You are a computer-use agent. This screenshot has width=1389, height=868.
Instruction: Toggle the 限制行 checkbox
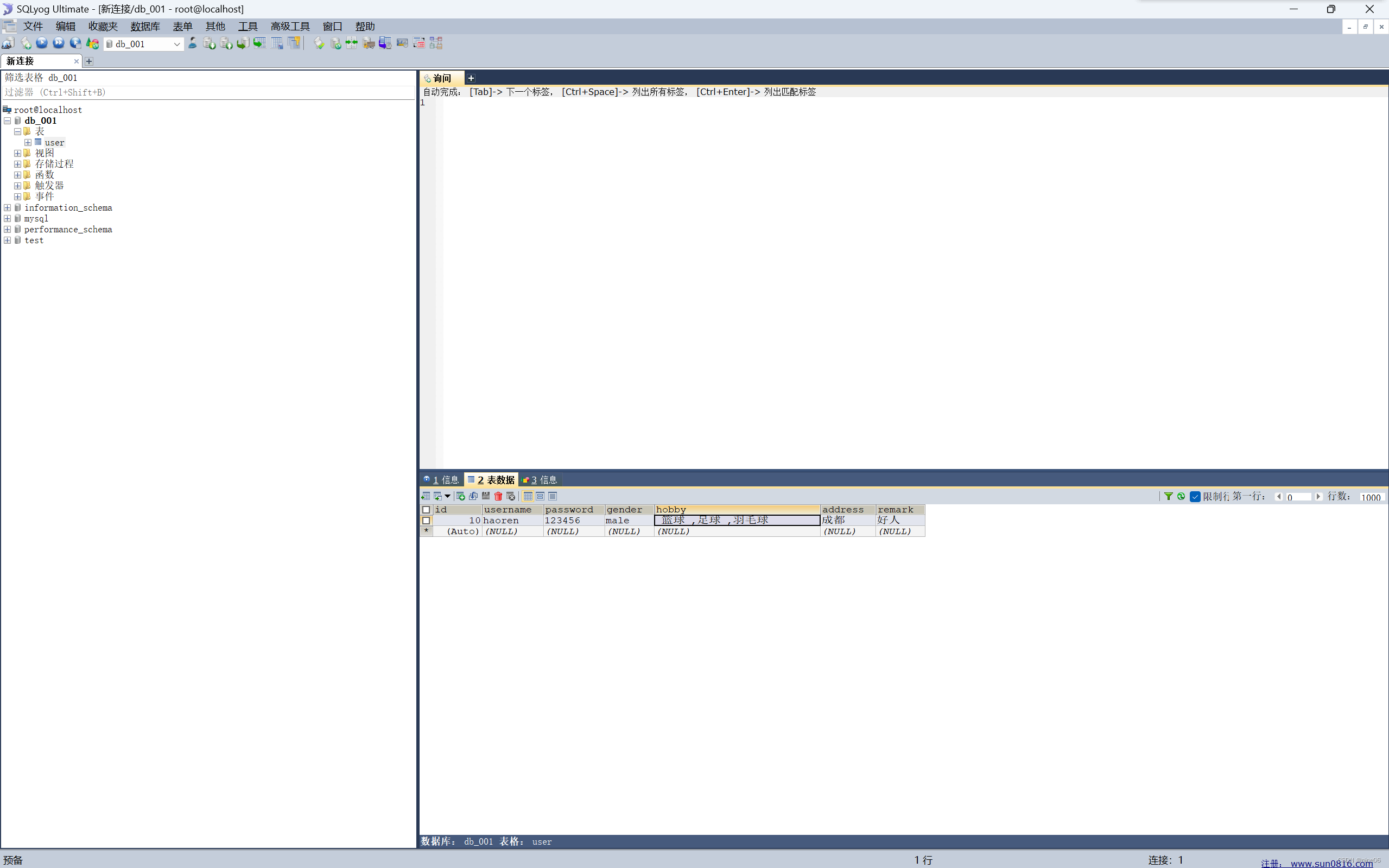(1195, 497)
